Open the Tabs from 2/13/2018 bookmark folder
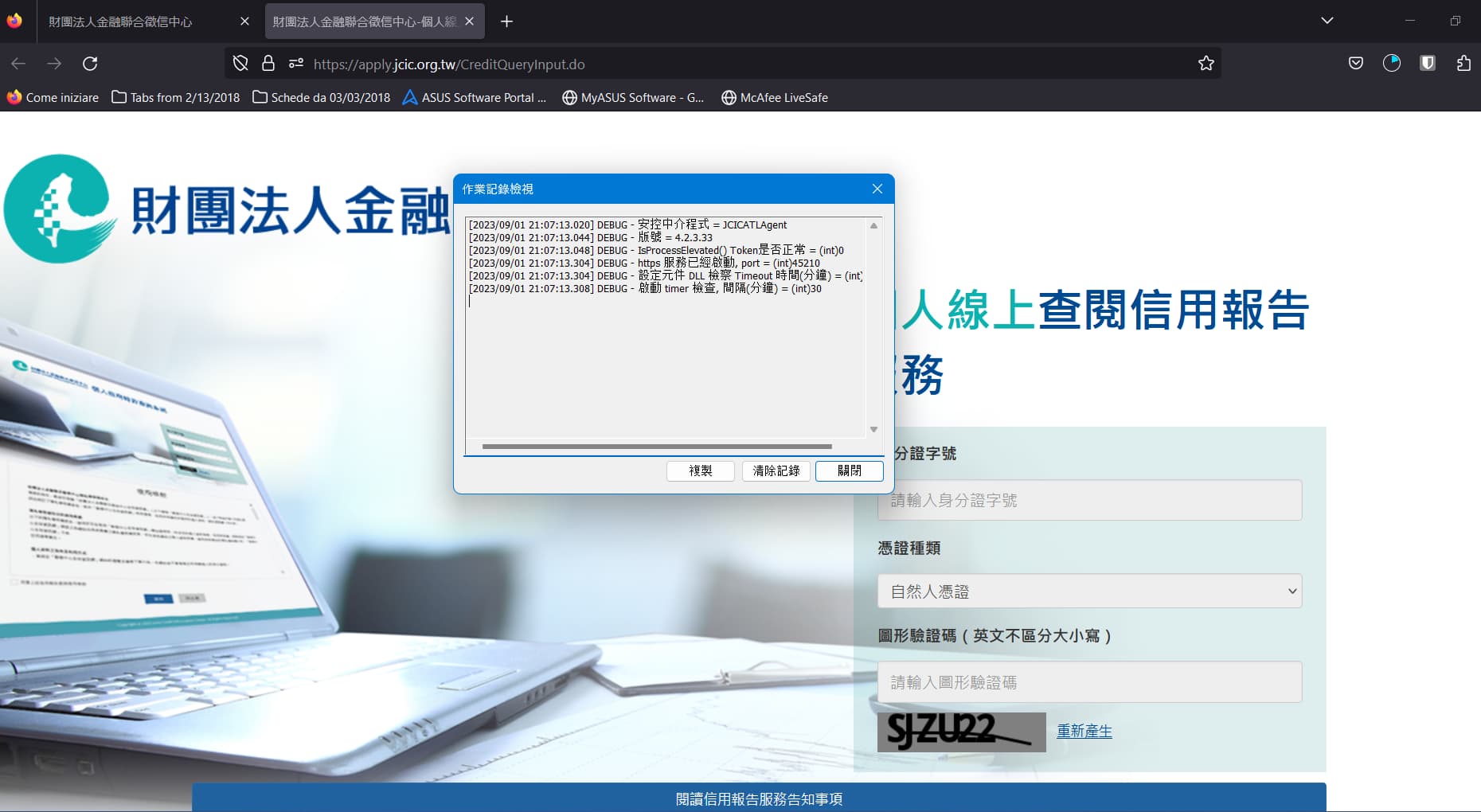 176,97
